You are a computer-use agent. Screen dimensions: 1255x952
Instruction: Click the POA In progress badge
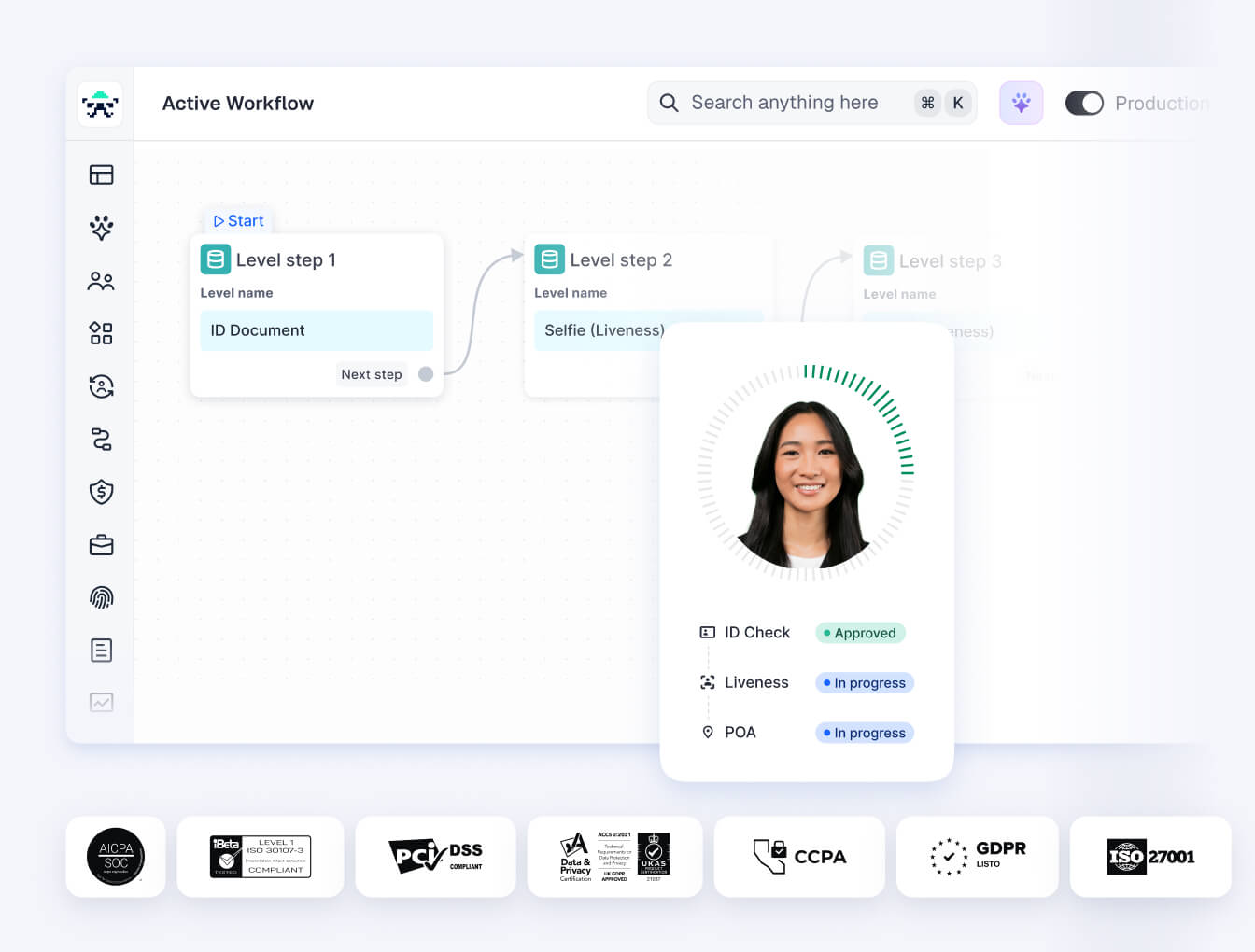click(x=865, y=733)
